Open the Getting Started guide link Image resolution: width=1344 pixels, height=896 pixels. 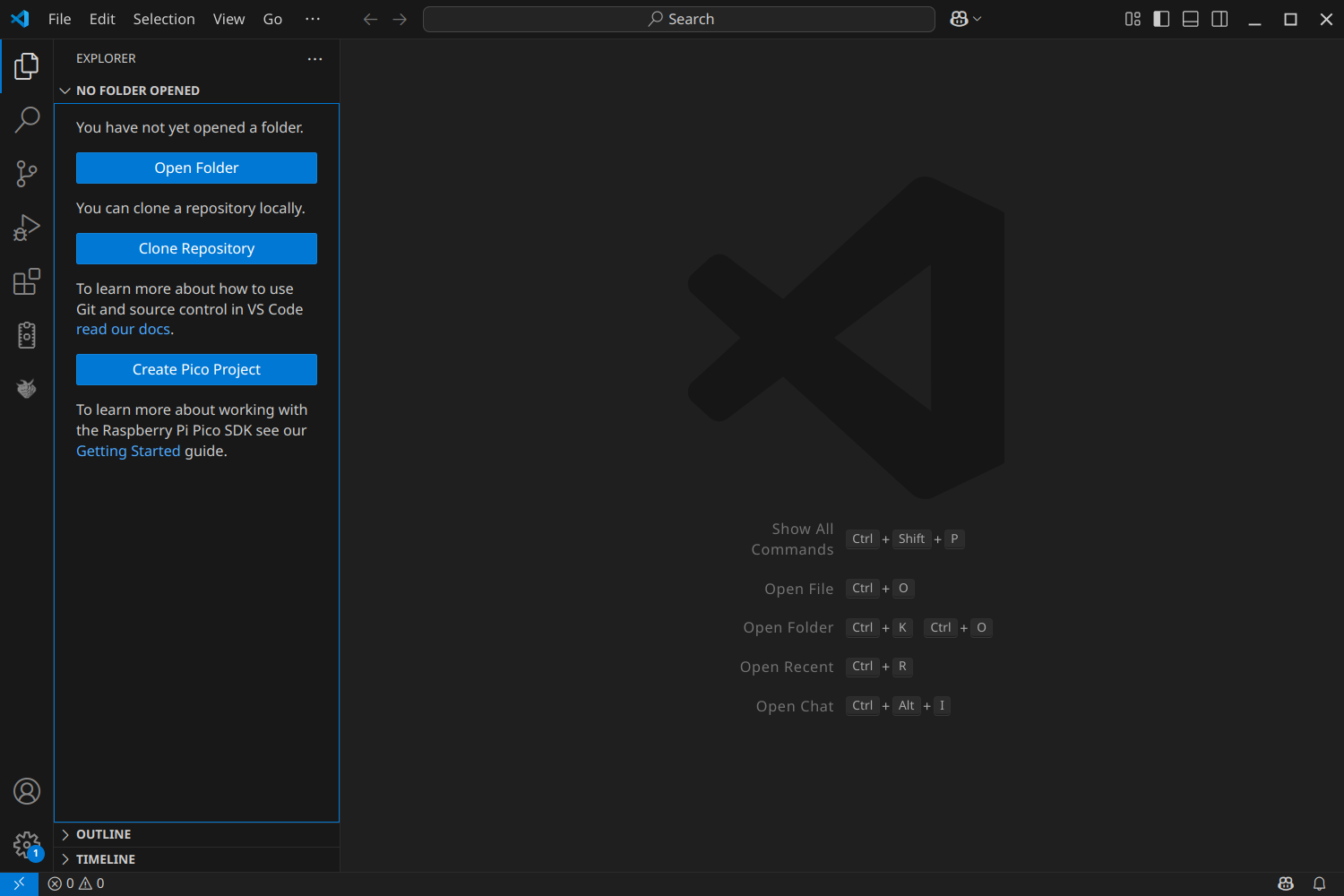point(128,451)
